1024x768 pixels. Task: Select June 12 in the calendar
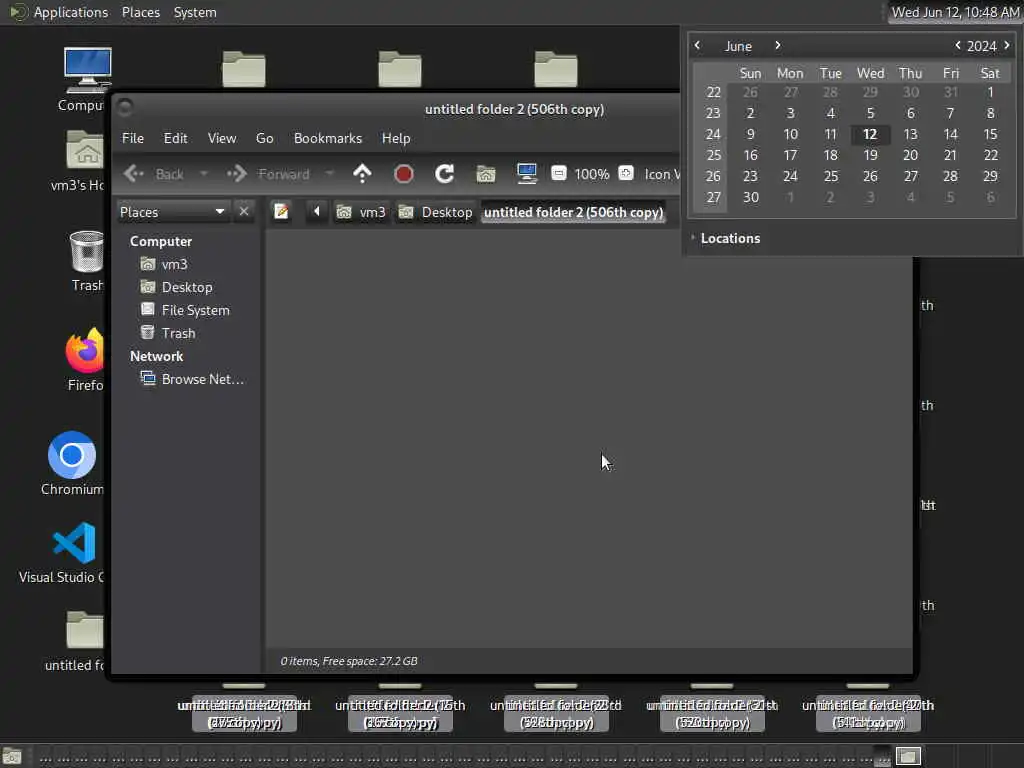(x=870, y=134)
